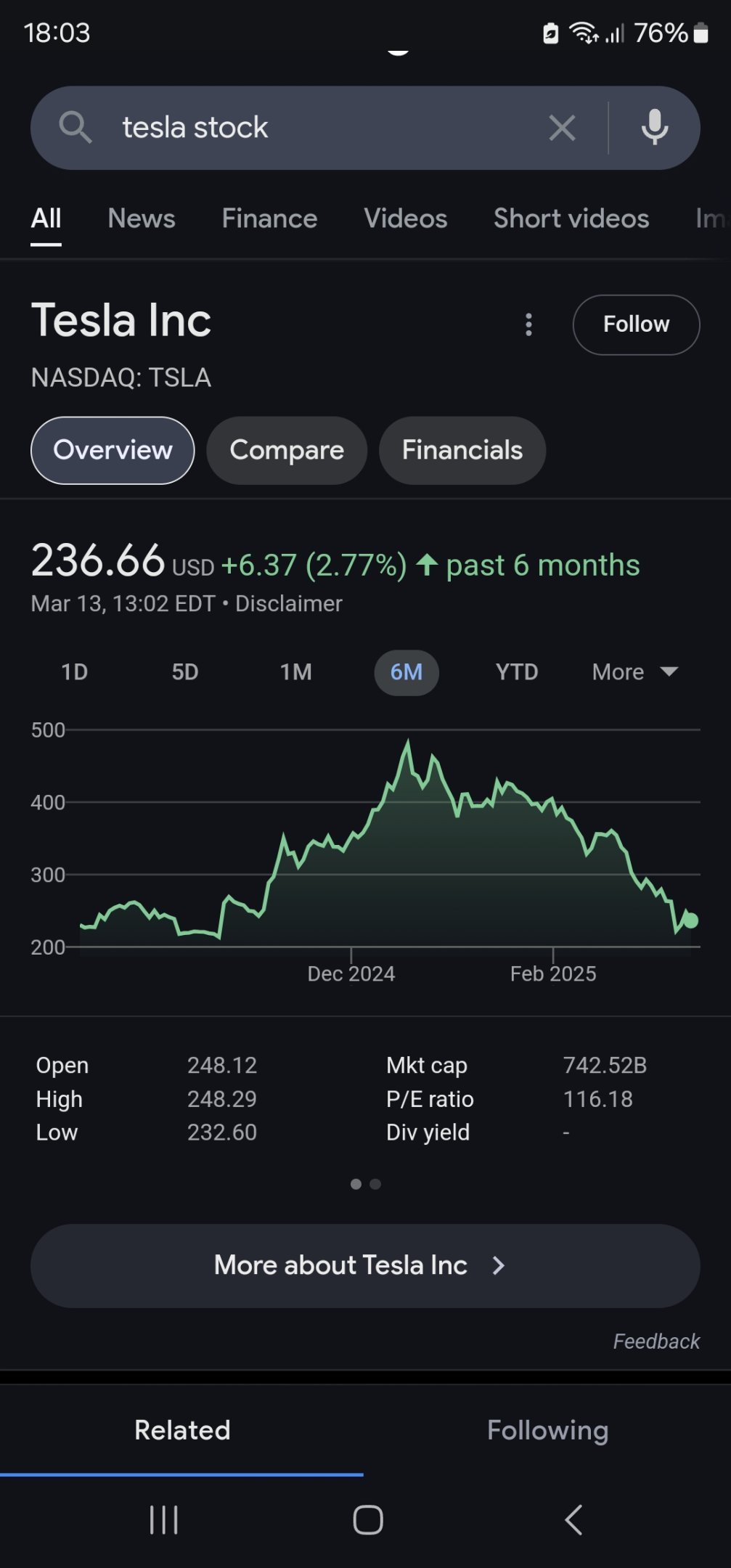Select the Overview chip
This screenshot has height=1568, width=731.
coord(113,450)
